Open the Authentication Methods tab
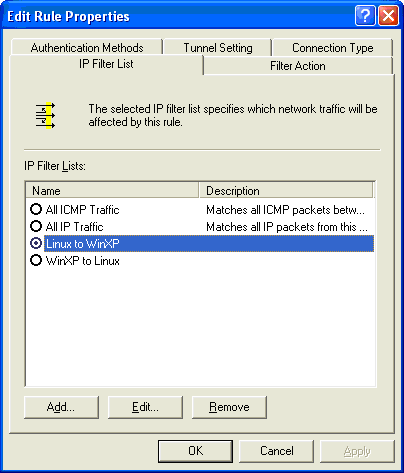The width and height of the screenshot is (404, 473). tap(87, 47)
